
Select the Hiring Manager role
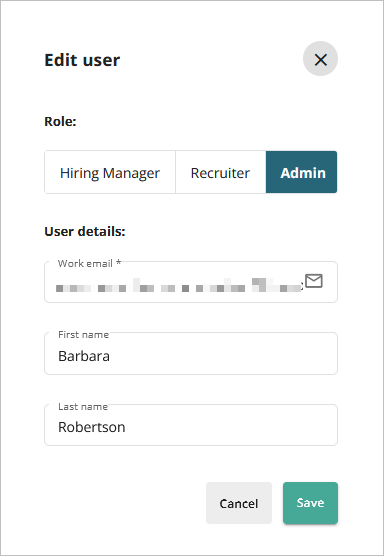point(110,172)
